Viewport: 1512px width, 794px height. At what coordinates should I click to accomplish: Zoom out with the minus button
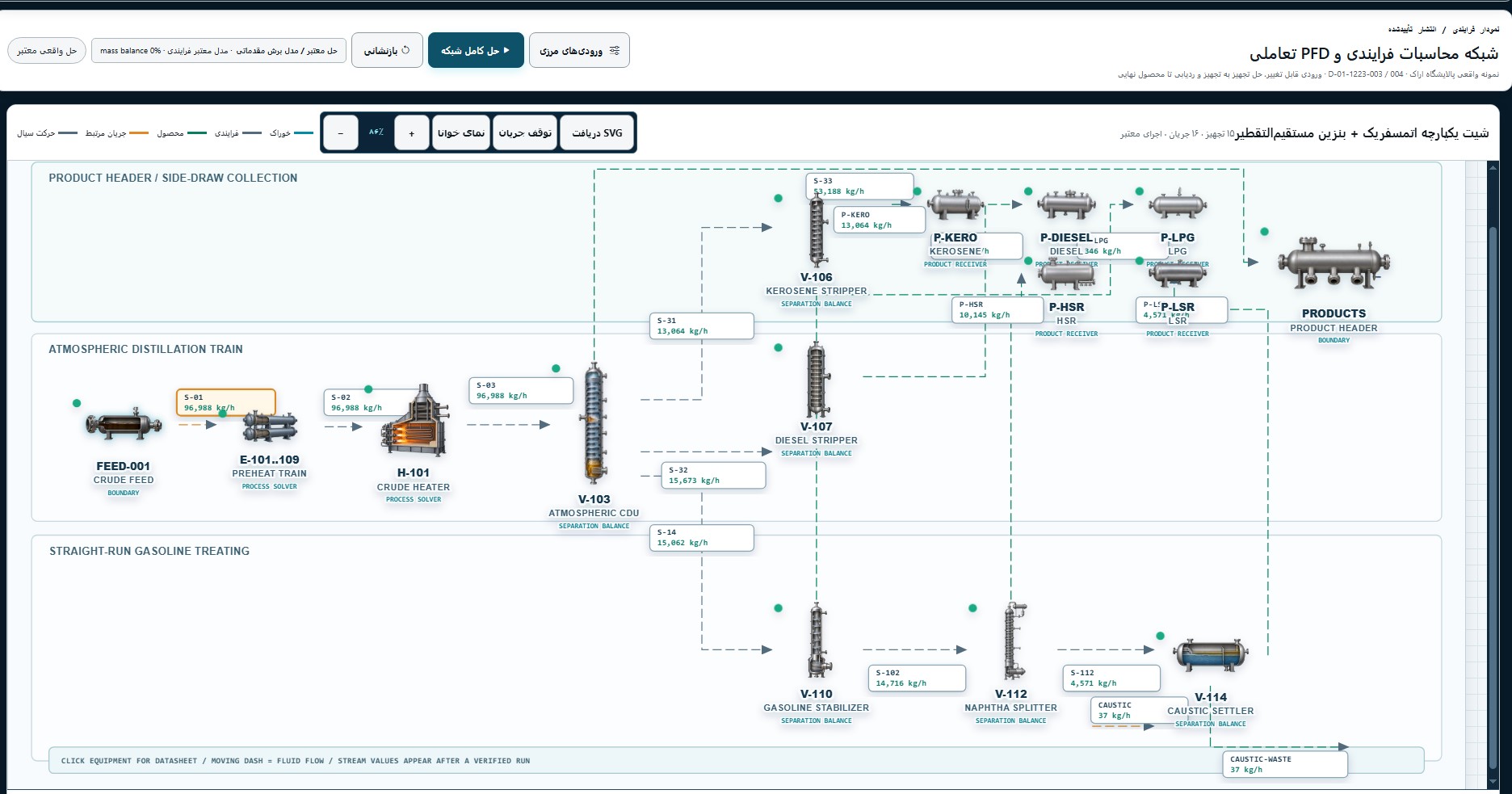[x=341, y=132]
